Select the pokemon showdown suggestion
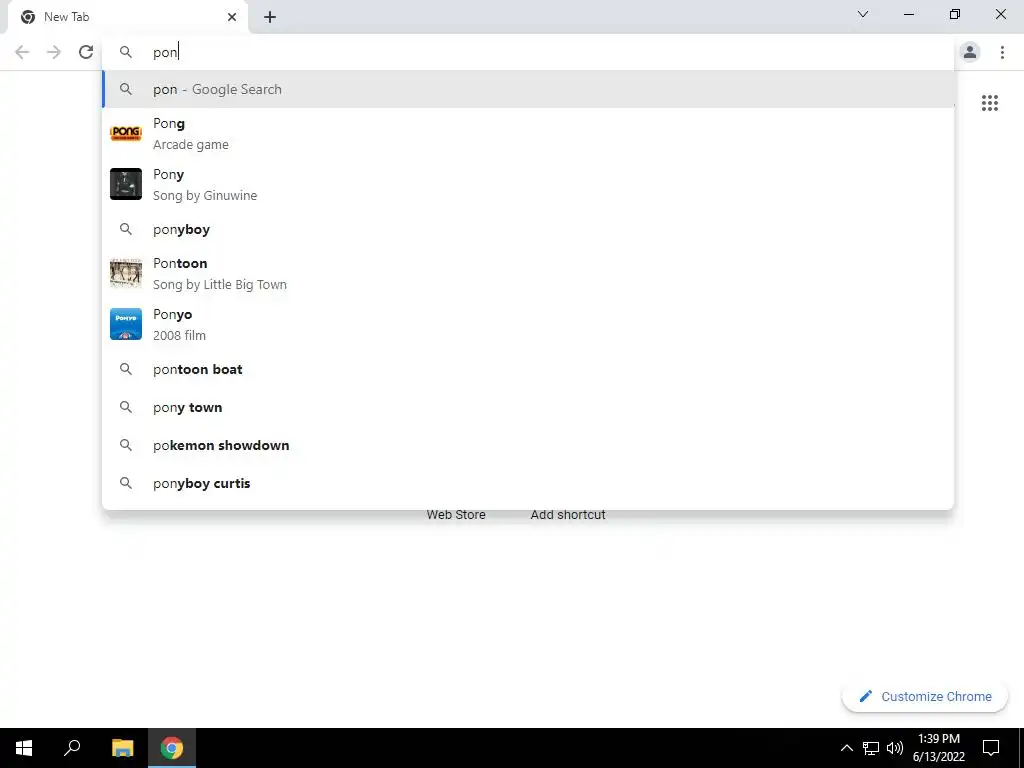 528,445
